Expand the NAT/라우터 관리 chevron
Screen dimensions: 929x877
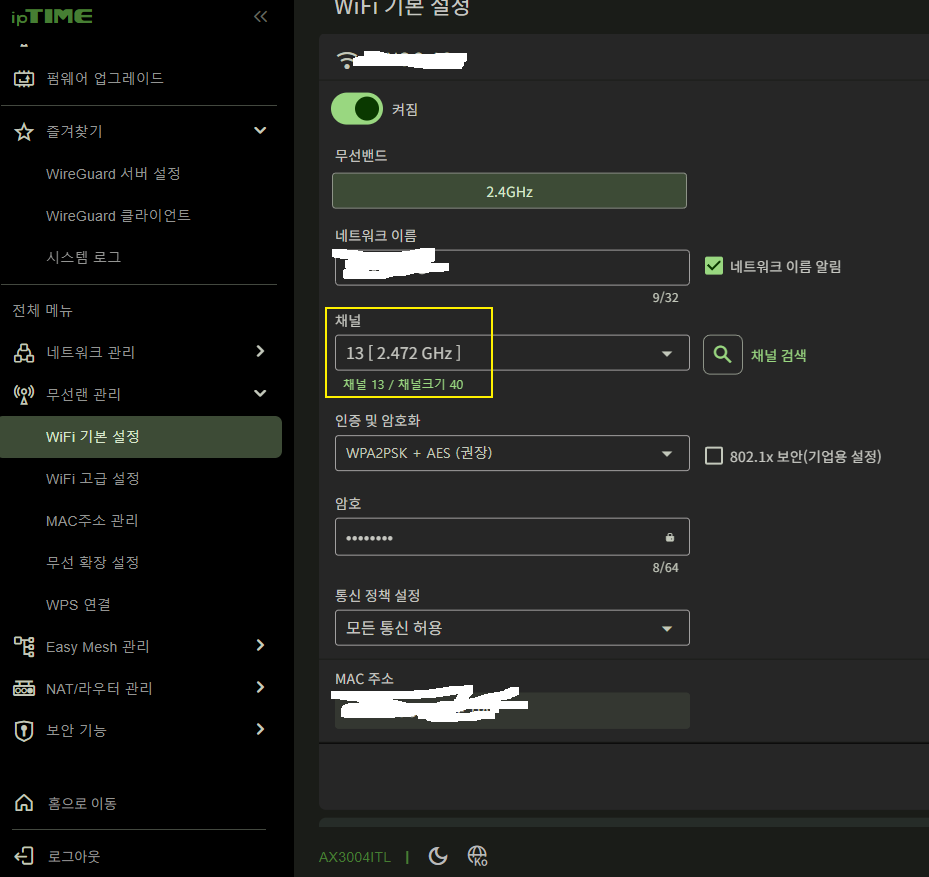tap(260, 687)
